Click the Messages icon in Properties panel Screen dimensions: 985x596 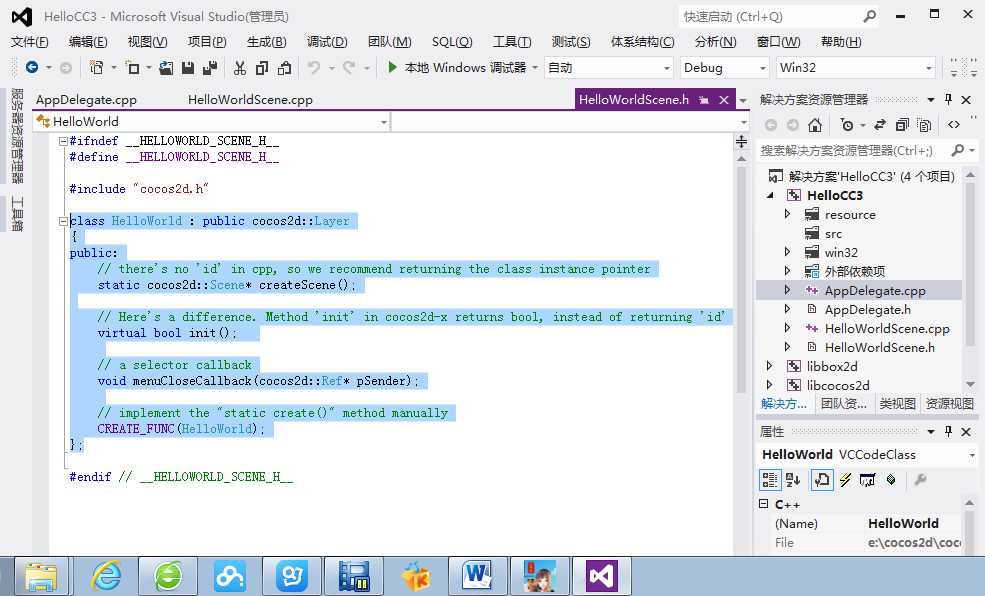[868, 480]
